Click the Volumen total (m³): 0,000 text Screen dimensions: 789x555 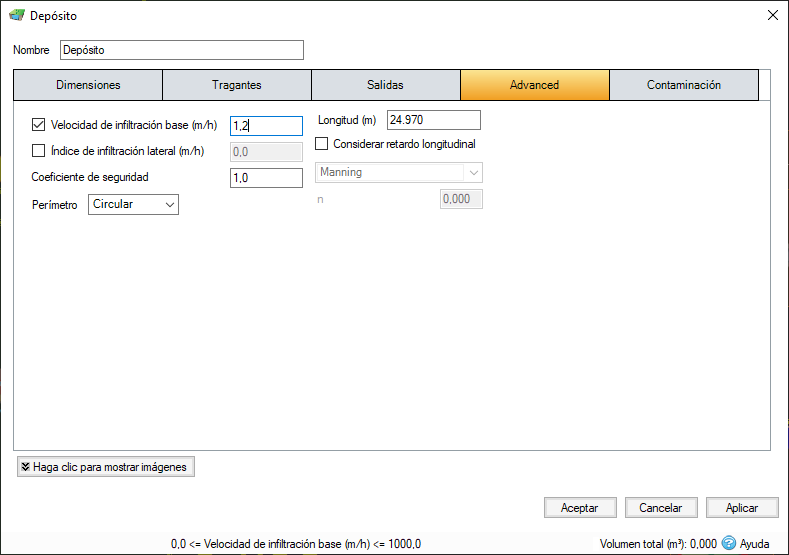tap(658, 544)
